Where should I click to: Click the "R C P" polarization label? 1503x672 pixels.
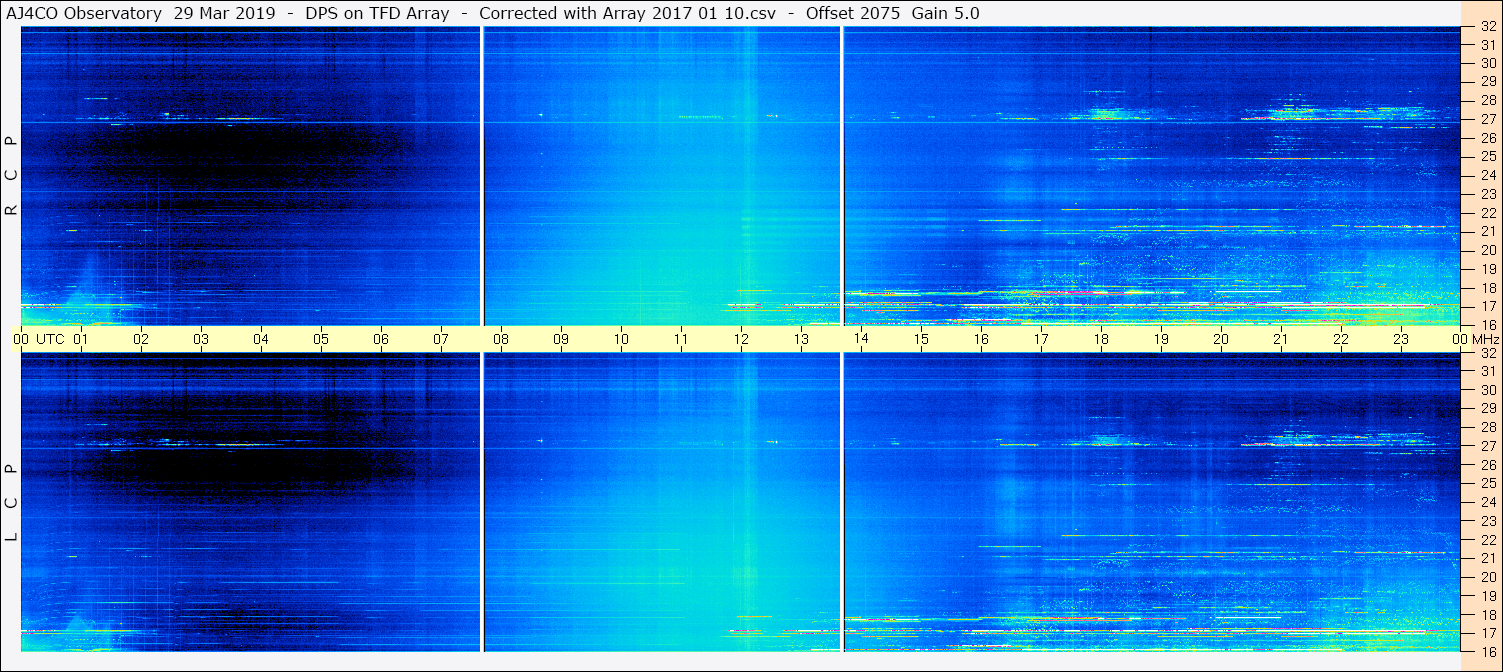click(x=11, y=175)
